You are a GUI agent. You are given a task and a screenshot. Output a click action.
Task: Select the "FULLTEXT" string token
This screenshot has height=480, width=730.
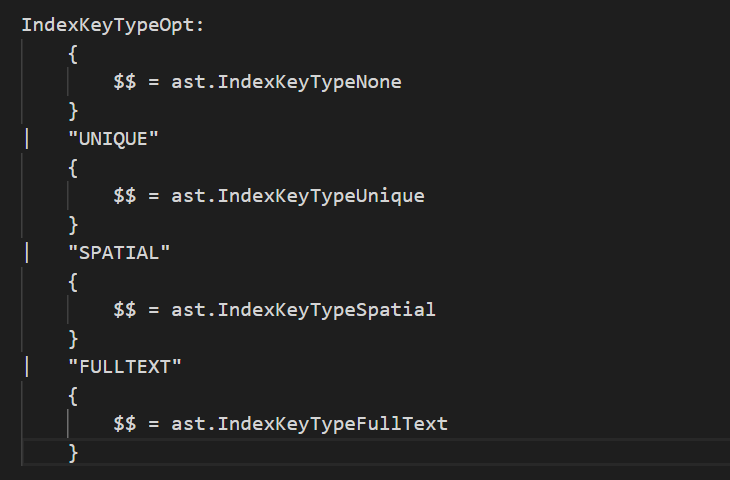(x=124, y=367)
